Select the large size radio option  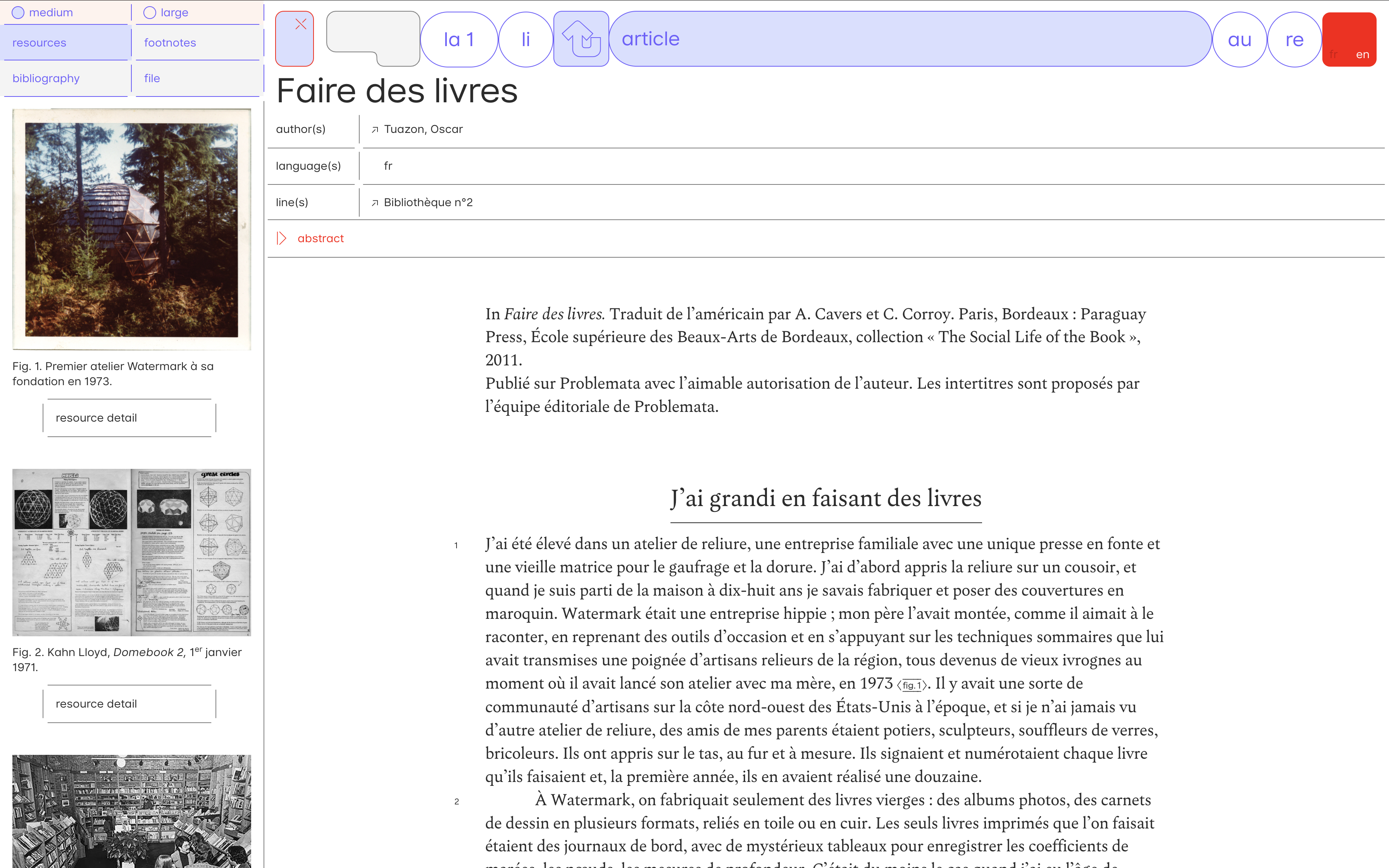150,13
